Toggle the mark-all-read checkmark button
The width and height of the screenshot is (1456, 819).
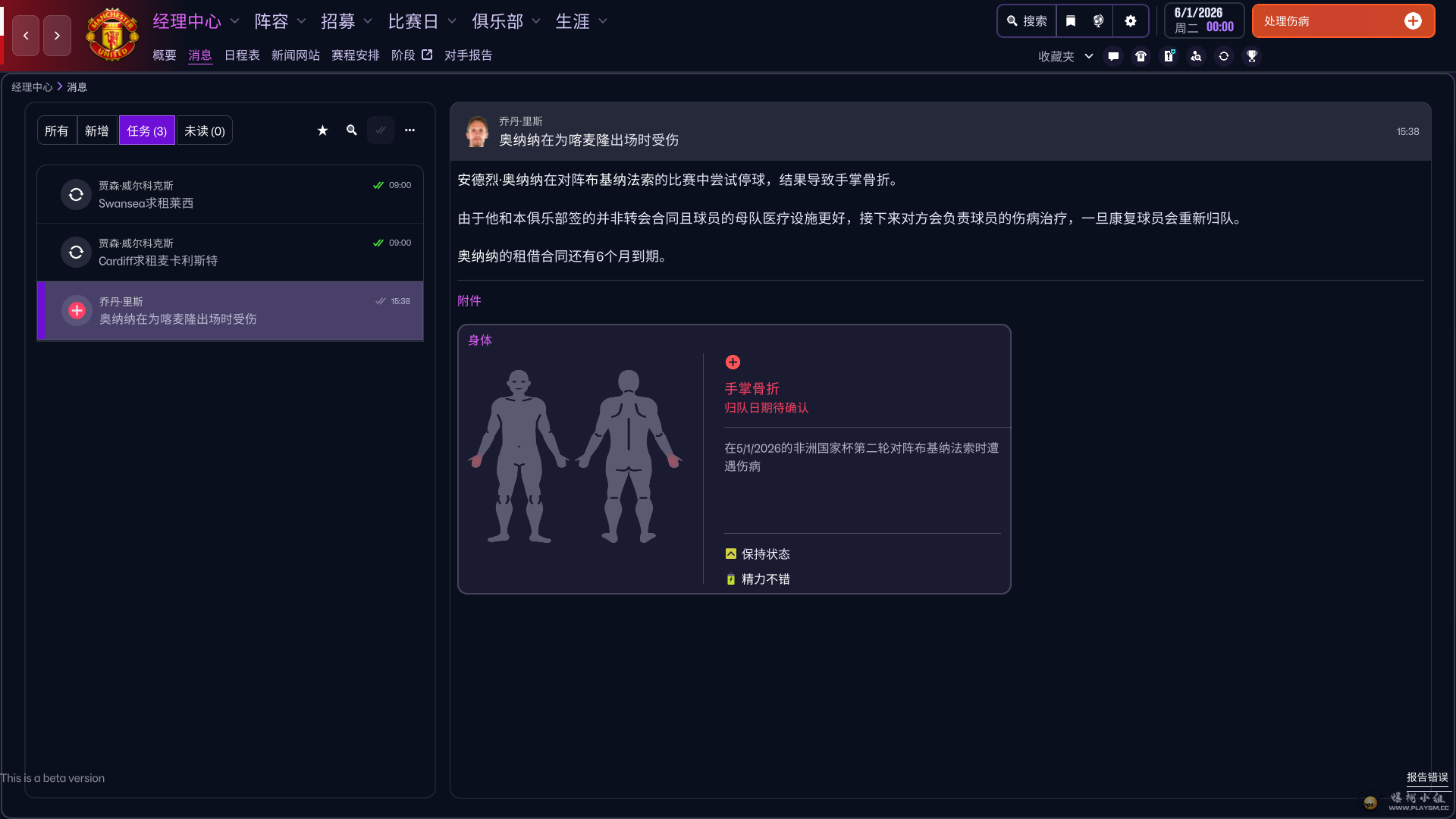coord(381,130)
